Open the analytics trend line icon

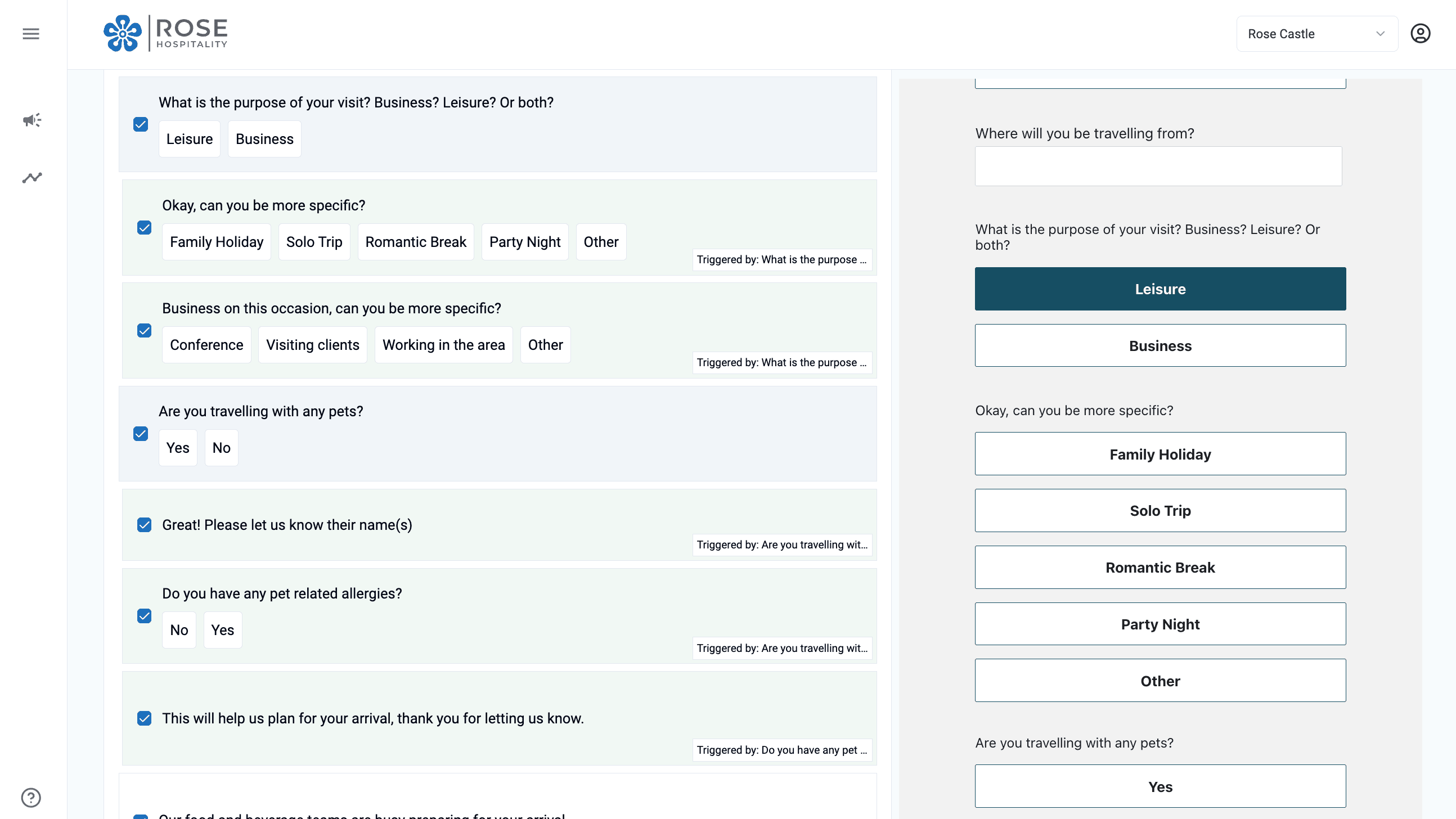(32, 178)
